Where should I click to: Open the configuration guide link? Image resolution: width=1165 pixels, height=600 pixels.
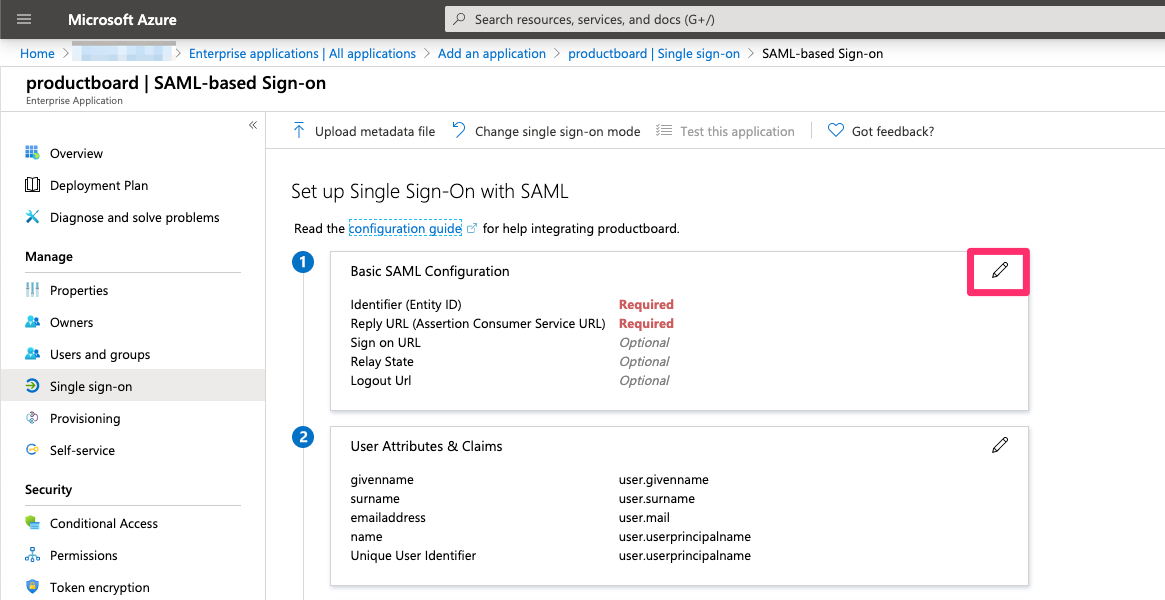[405, 228]
